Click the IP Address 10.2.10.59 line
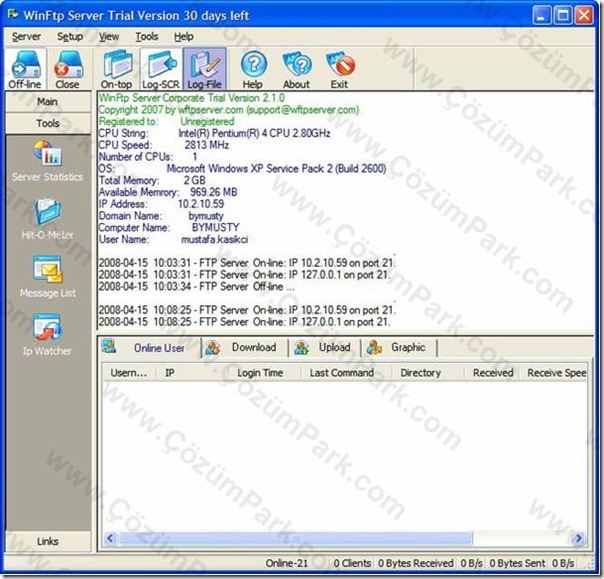Viewport: 604px width, 579px height. pyautogui.click(x=161, y=204)
